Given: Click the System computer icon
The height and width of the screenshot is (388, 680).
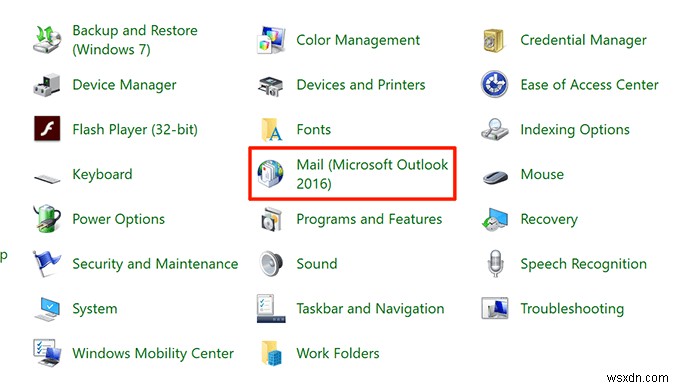Looking at the screenshot, I should [47, 309].
